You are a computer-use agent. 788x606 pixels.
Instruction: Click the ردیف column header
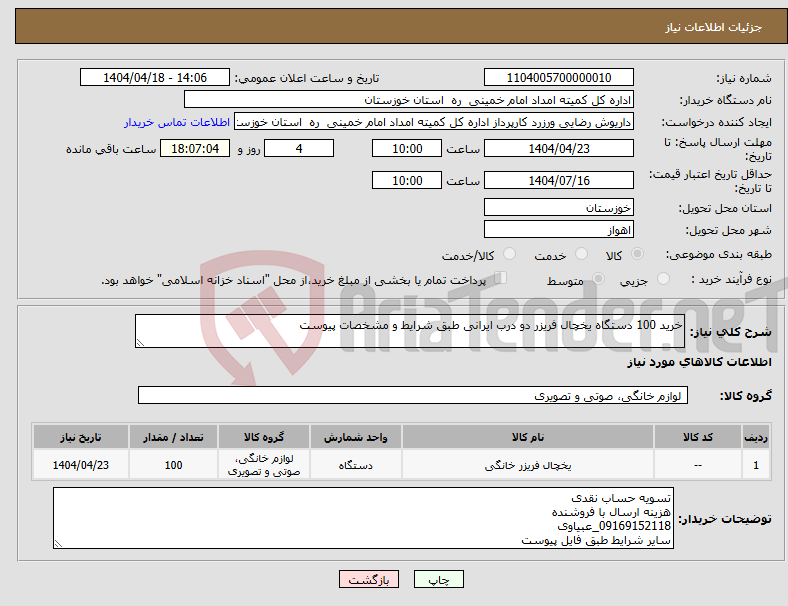click(x=756, y=437)
